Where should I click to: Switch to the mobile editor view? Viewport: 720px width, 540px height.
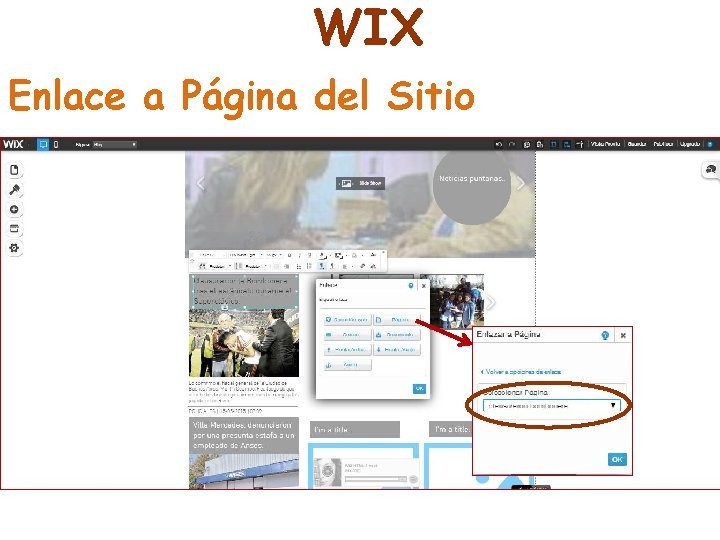pos(56,144)
